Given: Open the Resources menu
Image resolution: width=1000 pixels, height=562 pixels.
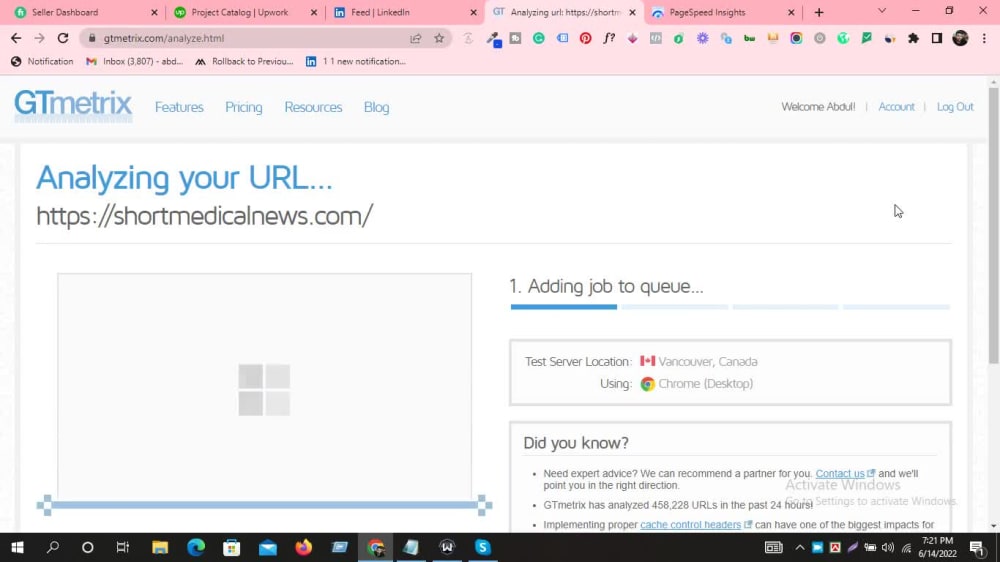Looking at the screenshot, I should pos(313,107).
